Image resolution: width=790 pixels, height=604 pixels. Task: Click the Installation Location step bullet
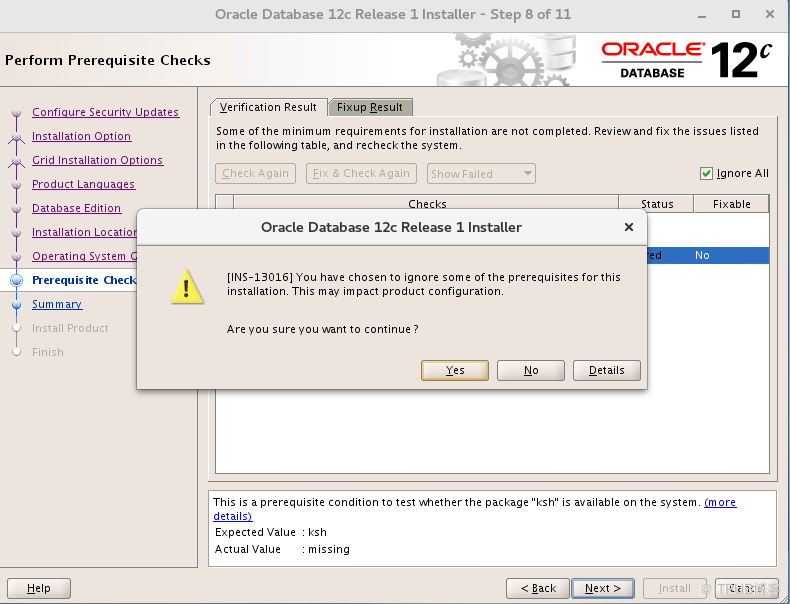tap(17, 233)
